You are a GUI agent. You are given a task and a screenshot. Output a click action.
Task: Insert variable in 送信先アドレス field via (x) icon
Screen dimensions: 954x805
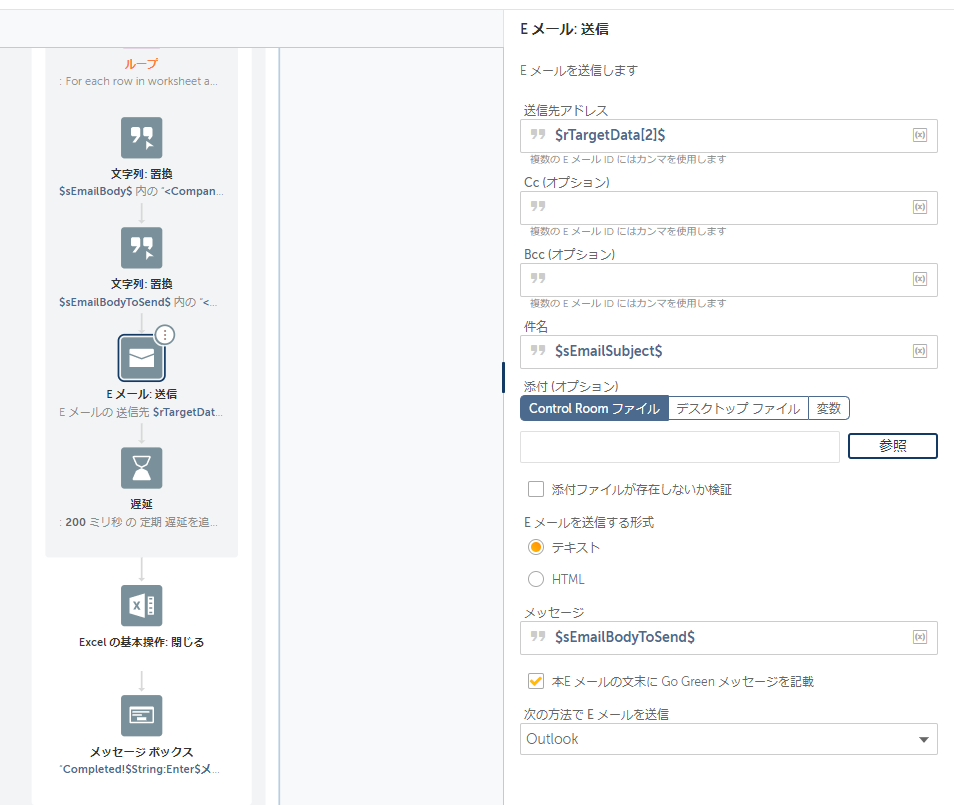click(x=920, y=135)
